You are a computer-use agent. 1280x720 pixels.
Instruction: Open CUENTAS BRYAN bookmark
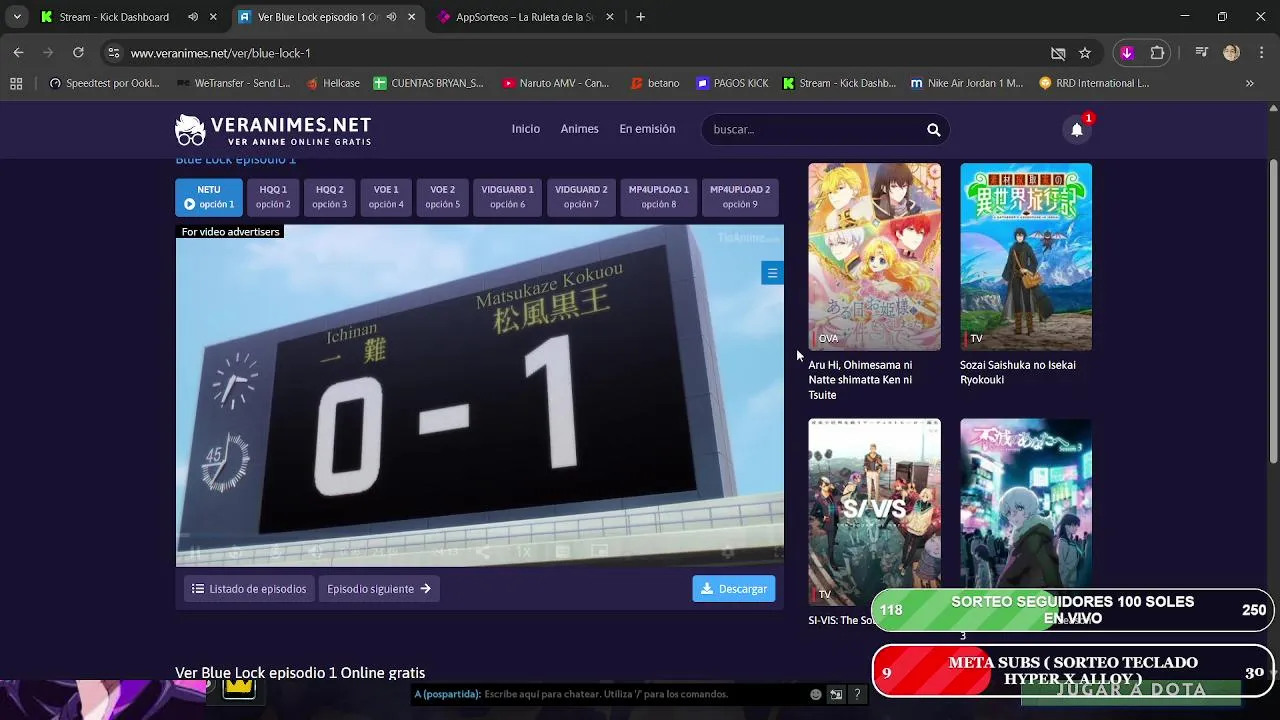(x=429, y=83)
